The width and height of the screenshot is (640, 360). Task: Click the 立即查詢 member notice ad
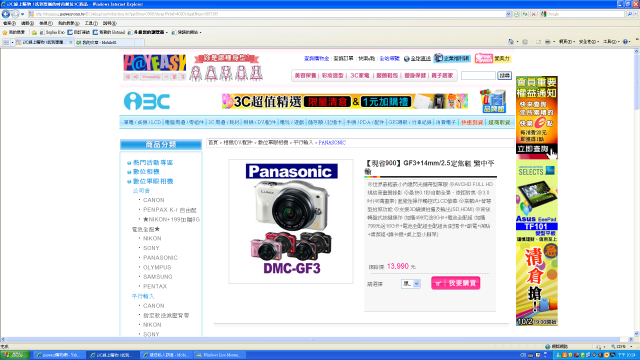coord(537,118)
